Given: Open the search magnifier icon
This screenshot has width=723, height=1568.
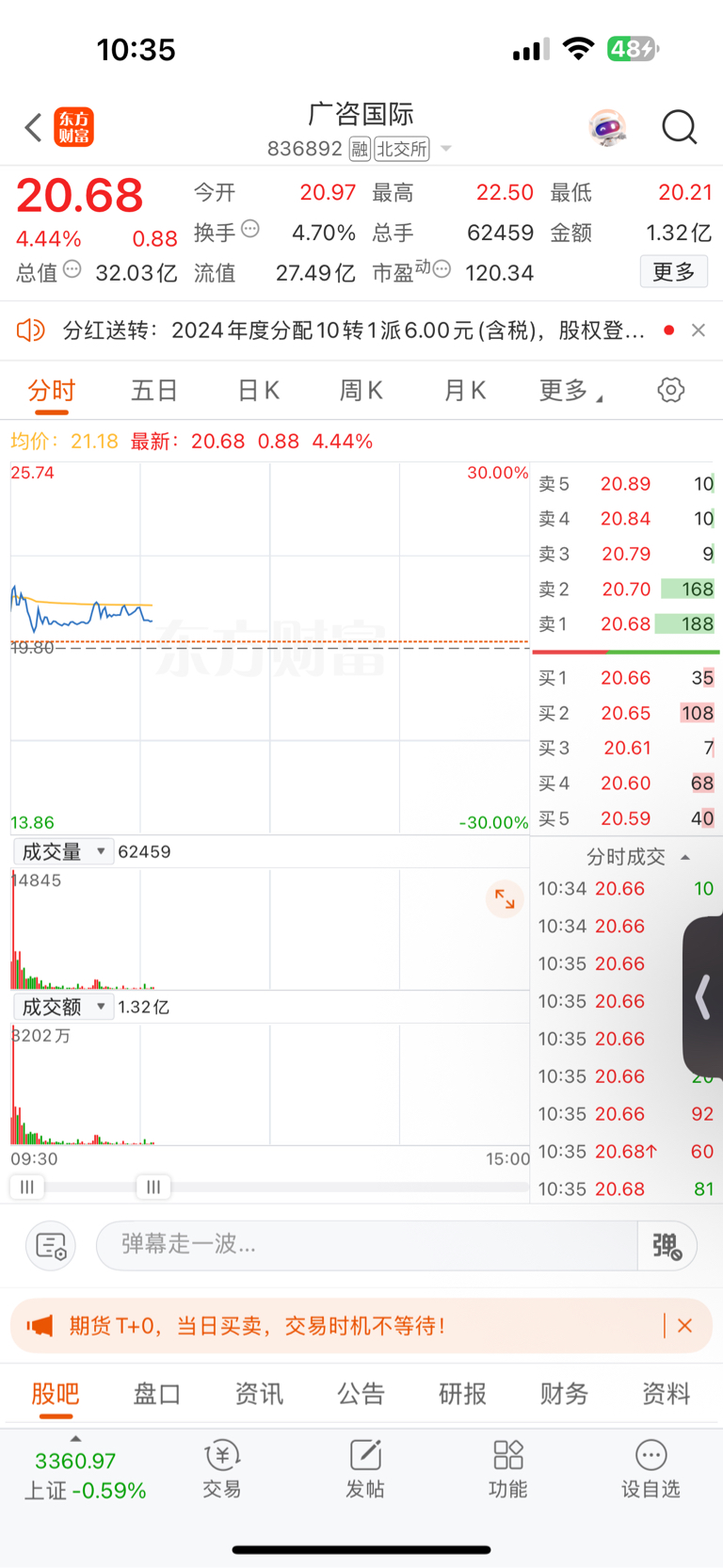Looking at the screenshot, I should [679, 127].
